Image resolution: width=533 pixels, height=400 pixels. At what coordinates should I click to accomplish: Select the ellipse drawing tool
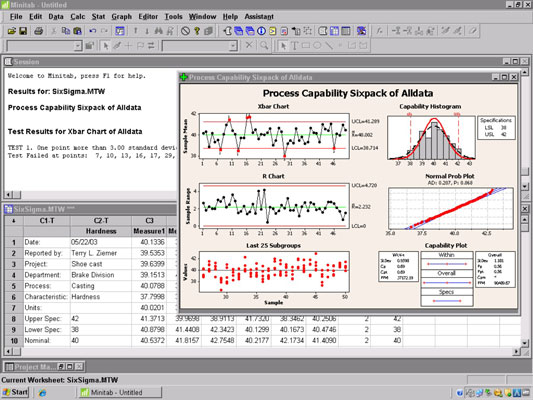point(317,46)
